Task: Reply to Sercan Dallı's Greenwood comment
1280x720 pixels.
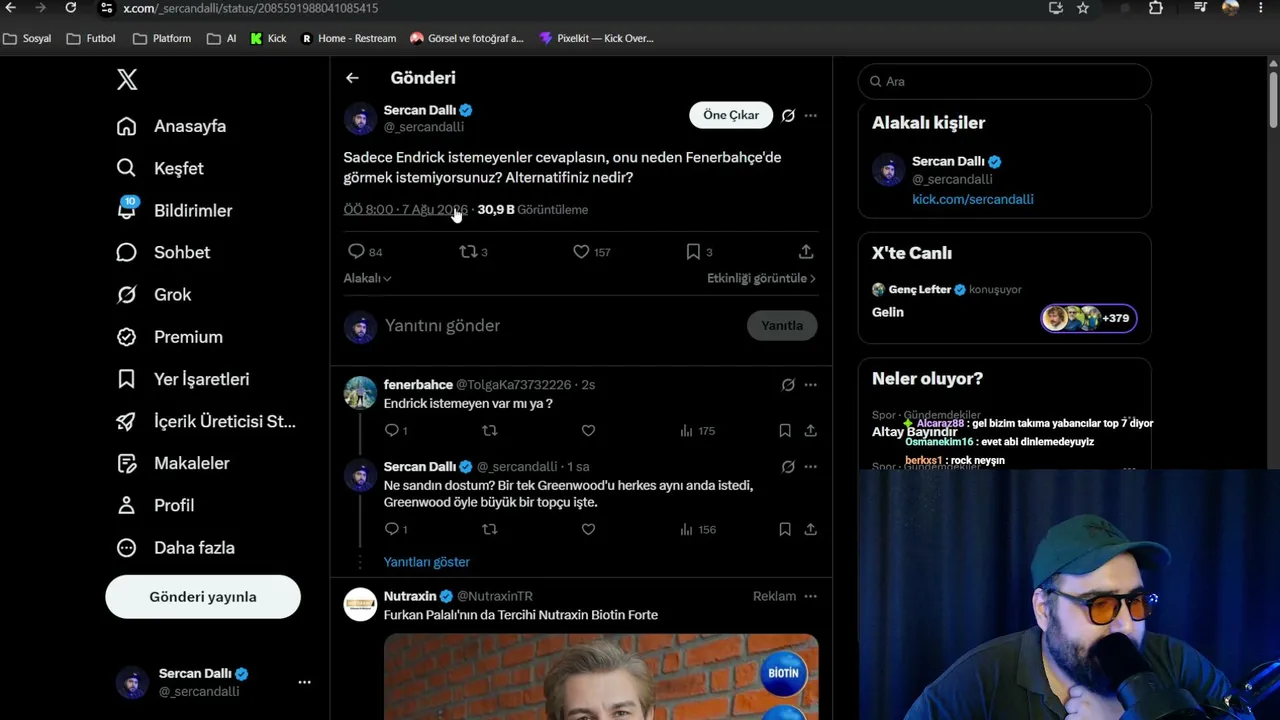Action: [x=392, y=529]
